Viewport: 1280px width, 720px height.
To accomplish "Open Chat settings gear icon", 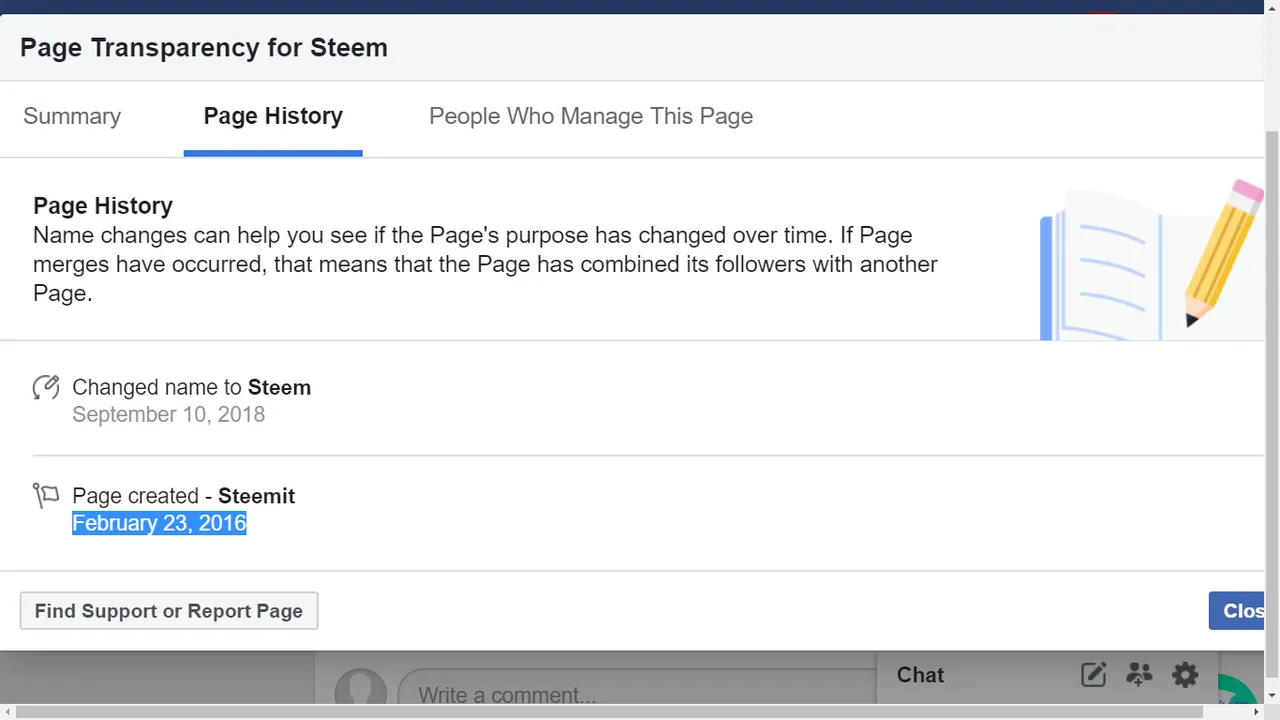I will coord(1185,675).
